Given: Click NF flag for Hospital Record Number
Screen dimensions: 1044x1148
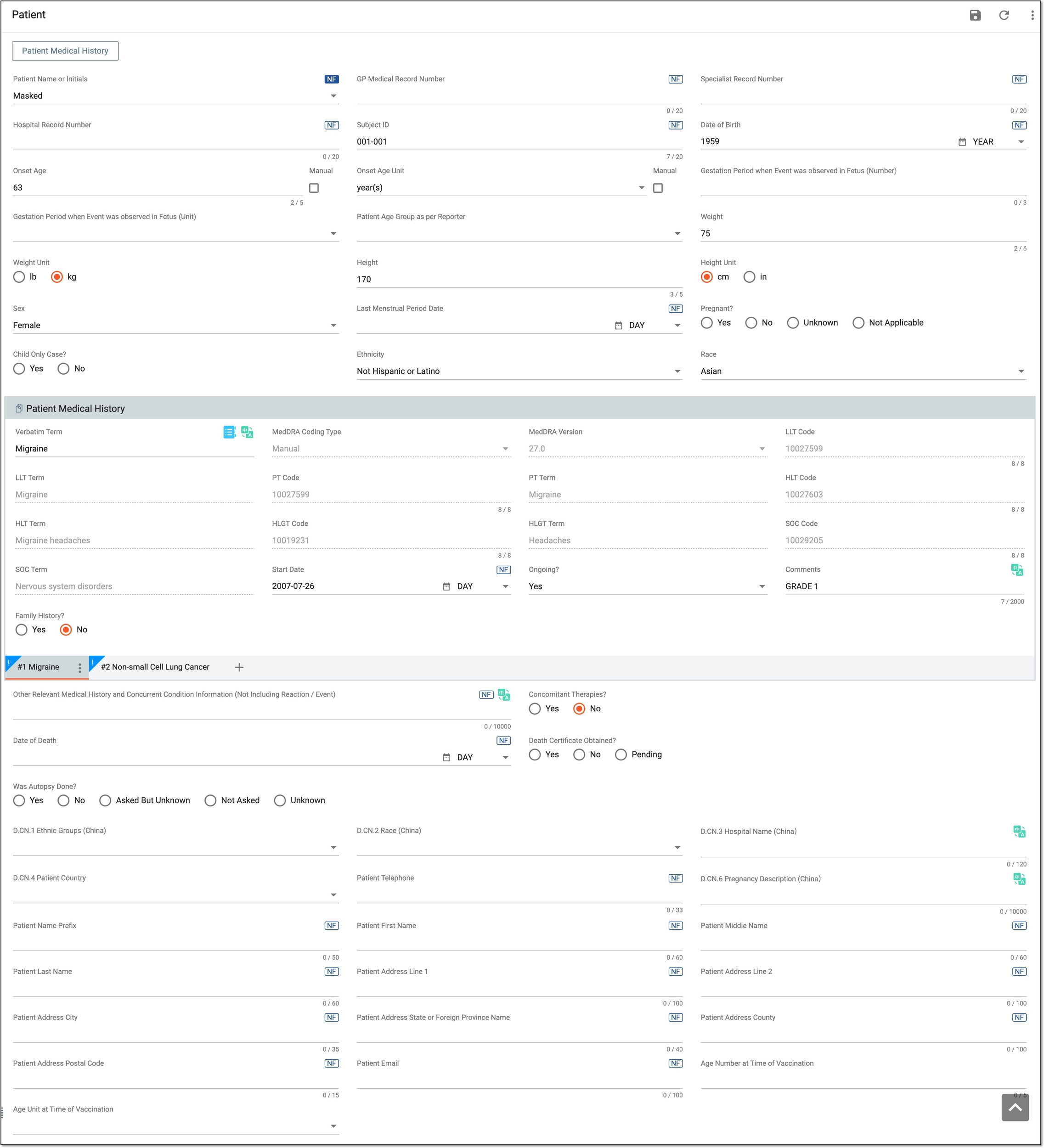Looking at the screenshot, I should pyautogui.click(x=332, y=125).
